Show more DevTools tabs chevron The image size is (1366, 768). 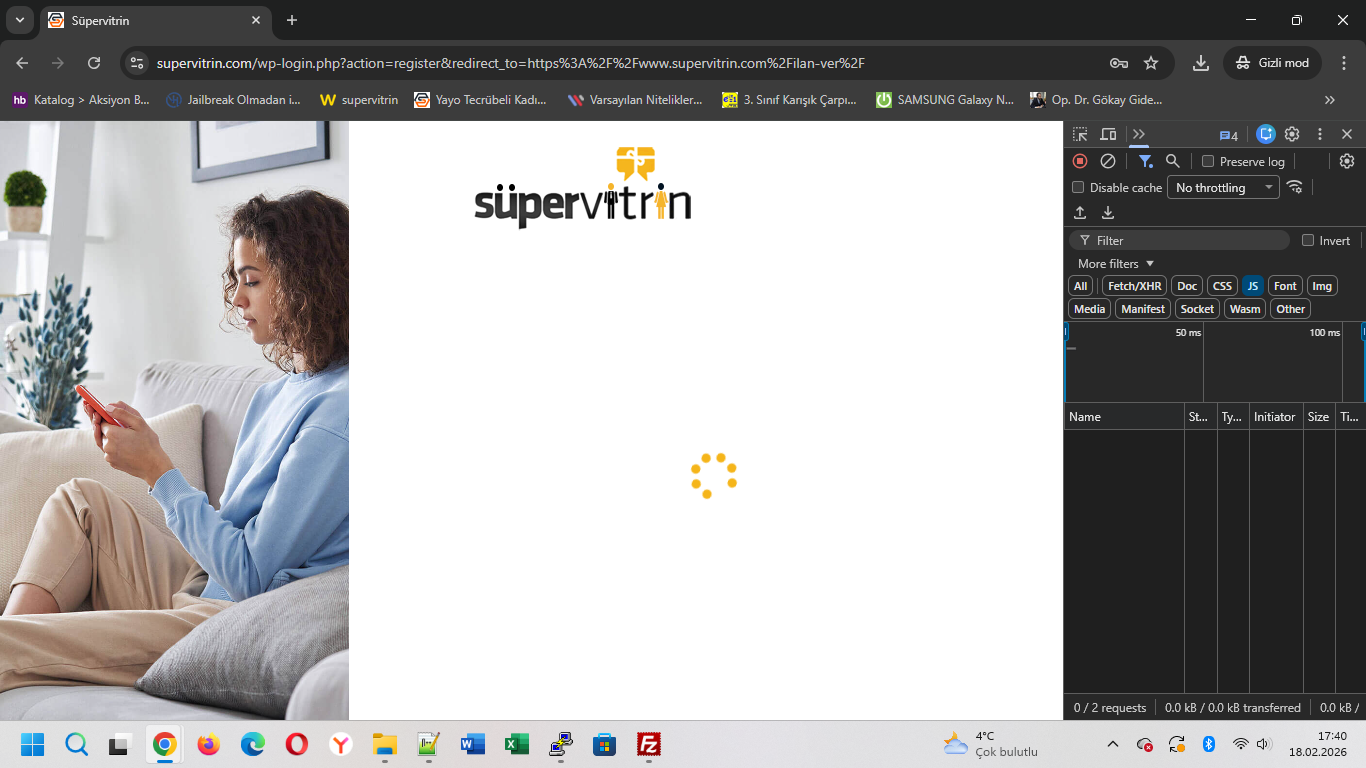tap(1139, 134)
